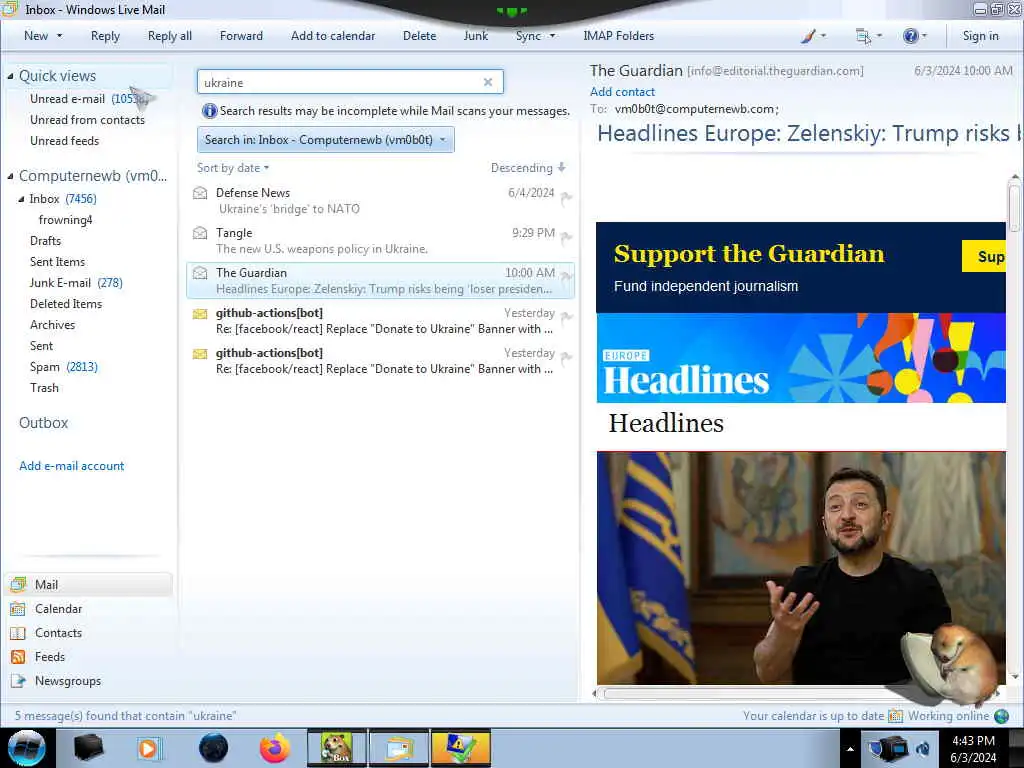Click Reply all in the toolbar
Image resolution: width=1024 pixels, height=768 pixels.
click(170, 36)
